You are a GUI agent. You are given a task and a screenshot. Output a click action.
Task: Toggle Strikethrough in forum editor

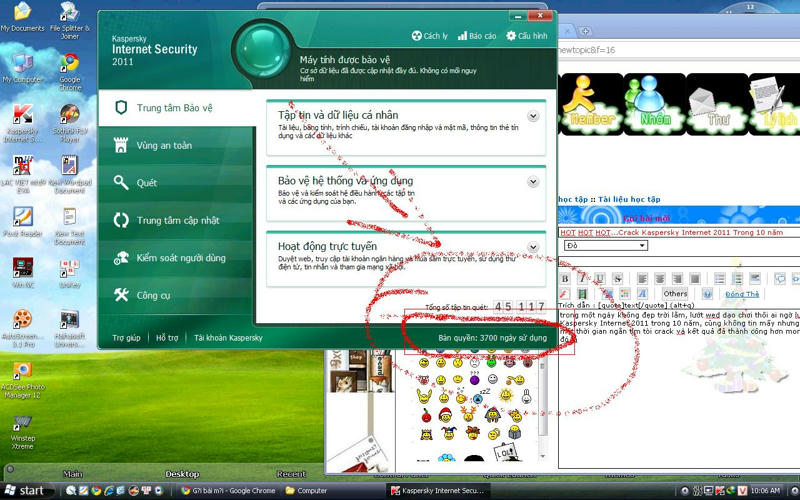tap(617, 279)
